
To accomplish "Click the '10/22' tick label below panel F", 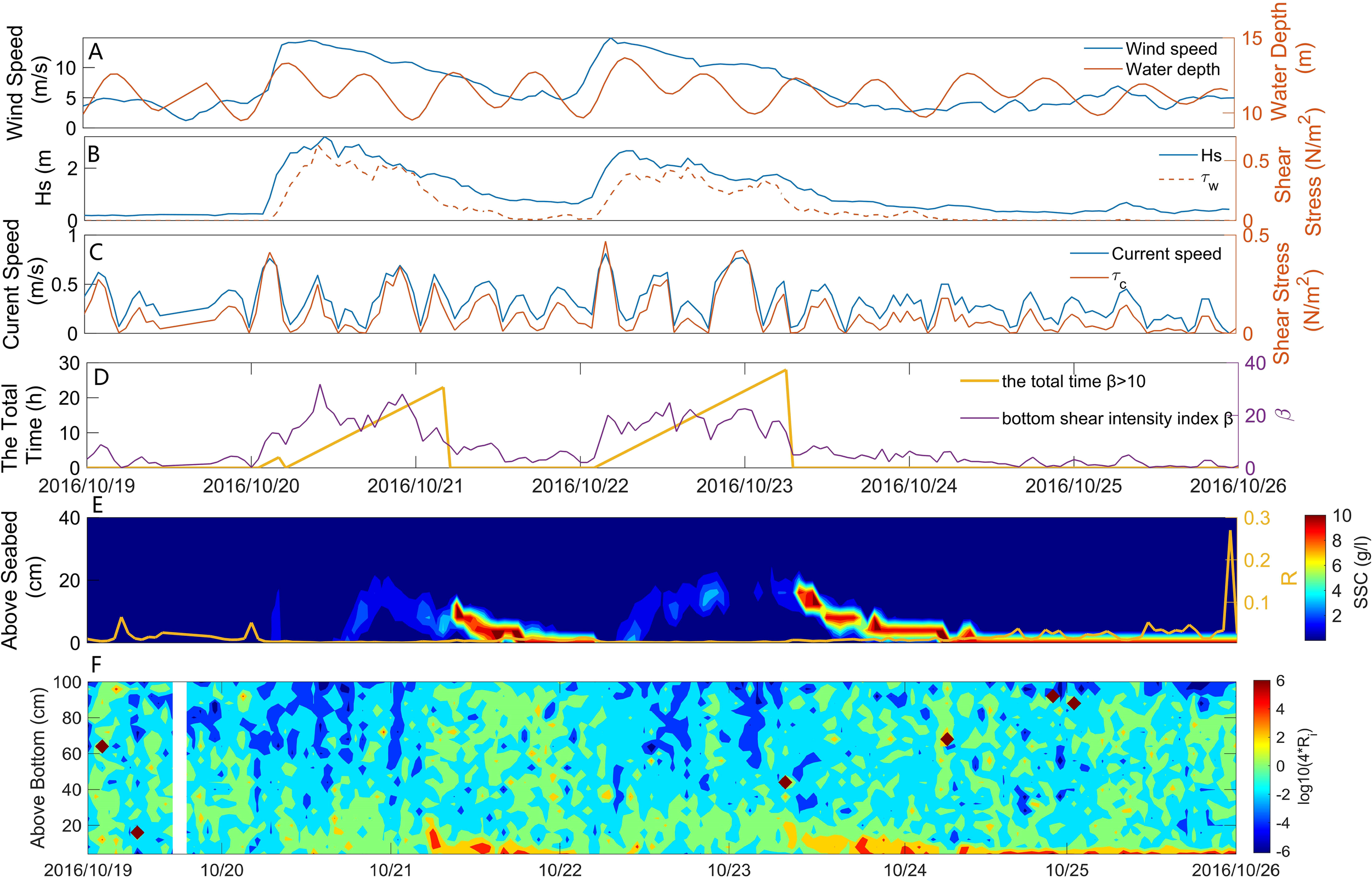I will [560, 869].
